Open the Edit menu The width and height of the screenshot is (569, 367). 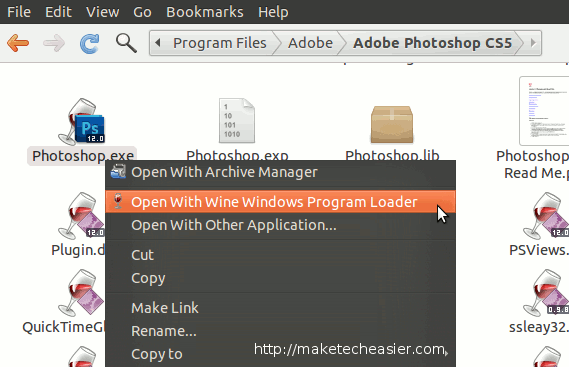click(58, 12)
